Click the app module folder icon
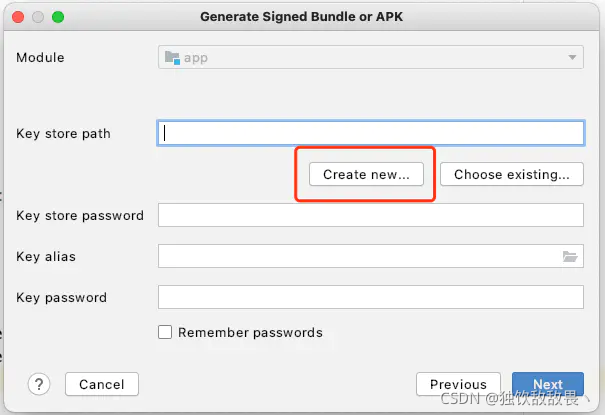The image size is (605, 415). (x=172, y=57)
